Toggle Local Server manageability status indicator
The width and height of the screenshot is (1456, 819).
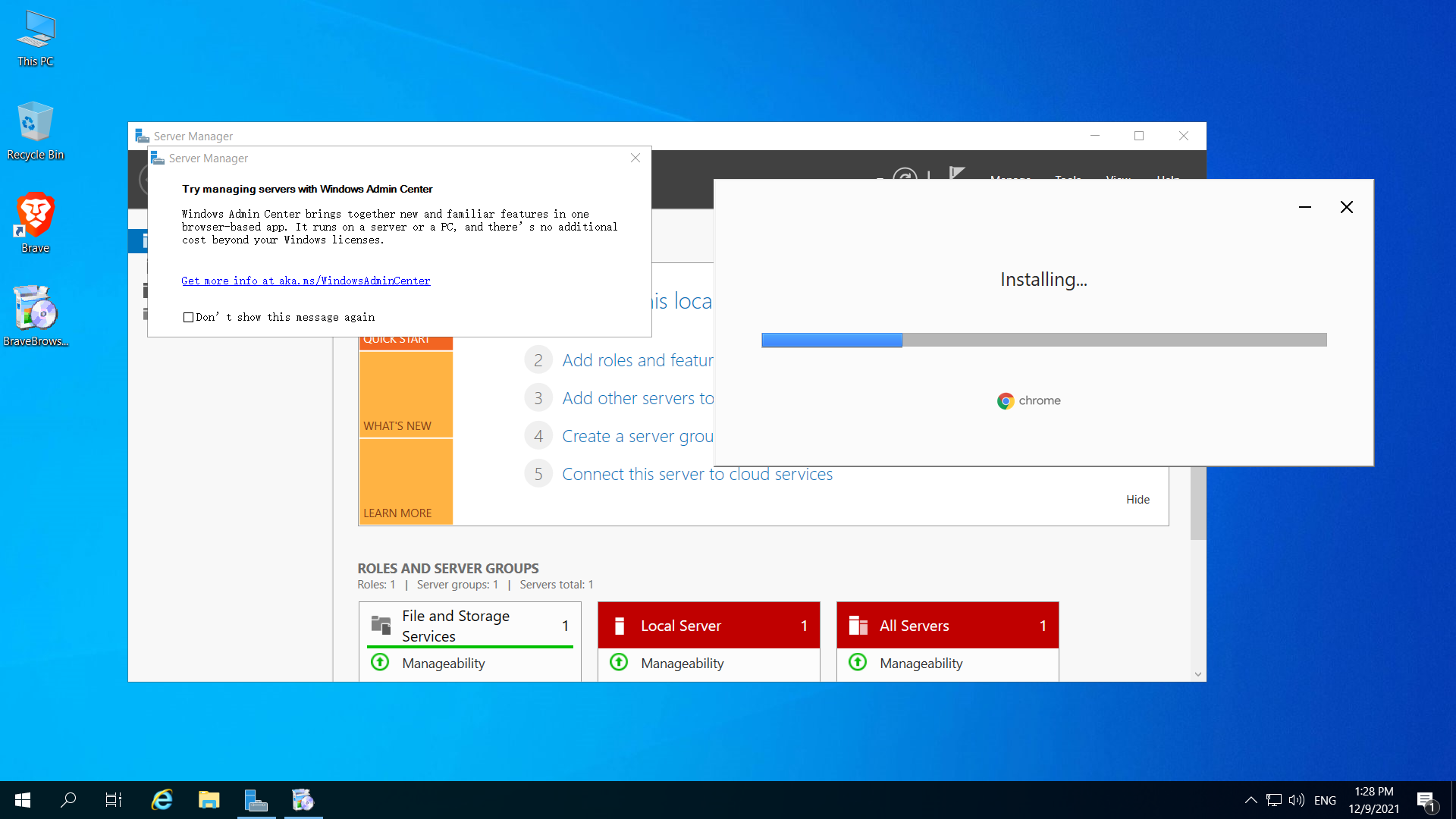click(620, 663)
